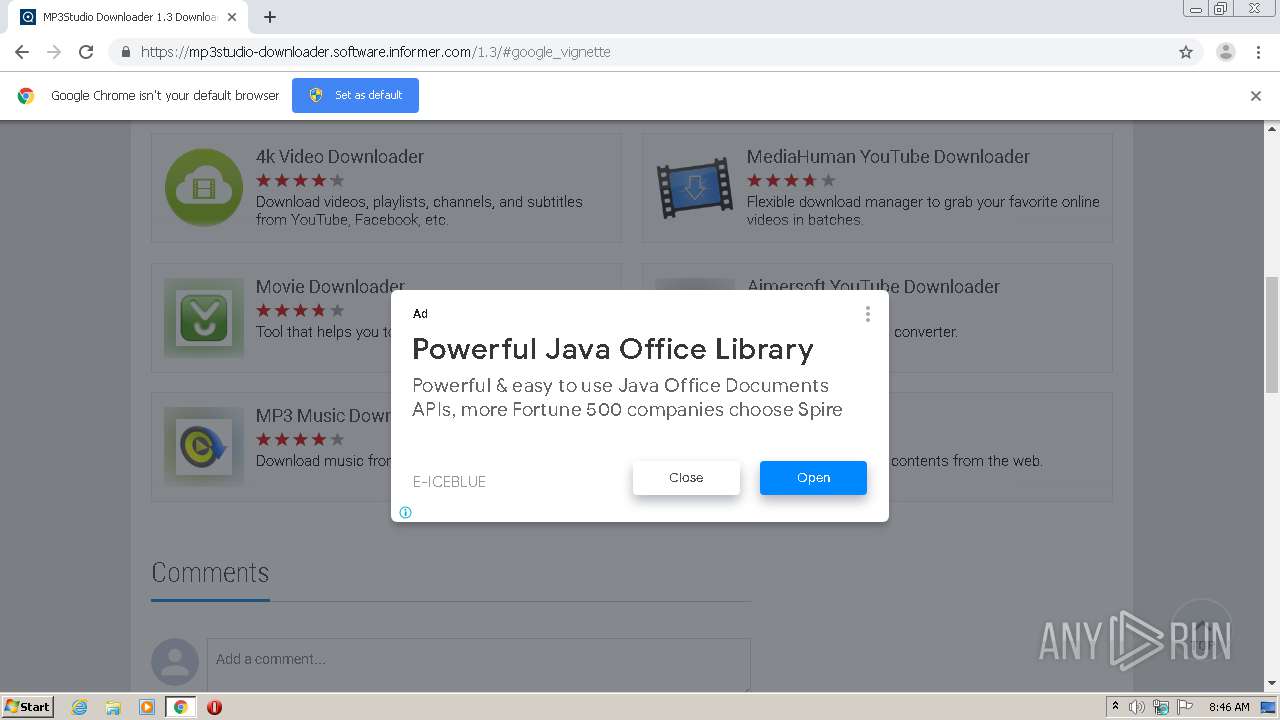The height and width of the screenshot is (720, 1280).
Task: Open 4k Video Downloader title link
Action: pyautogui.click(x=340, y=156)
